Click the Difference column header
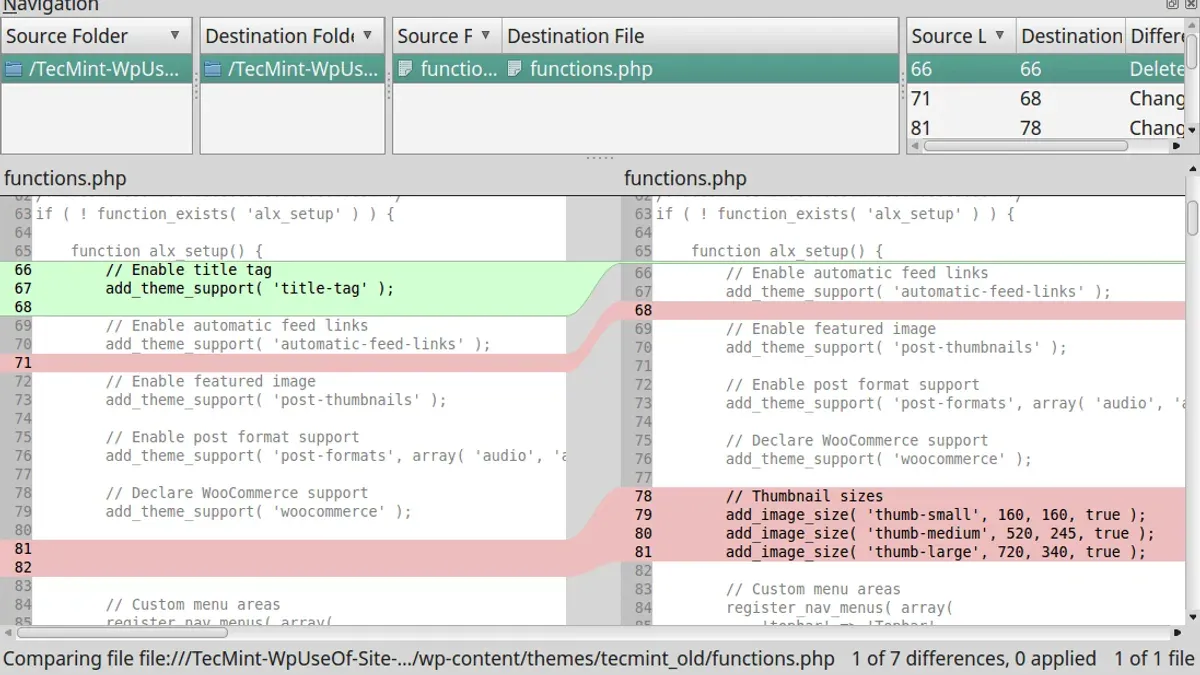Screen dimensions: 1200x675 click(1156, 36)
